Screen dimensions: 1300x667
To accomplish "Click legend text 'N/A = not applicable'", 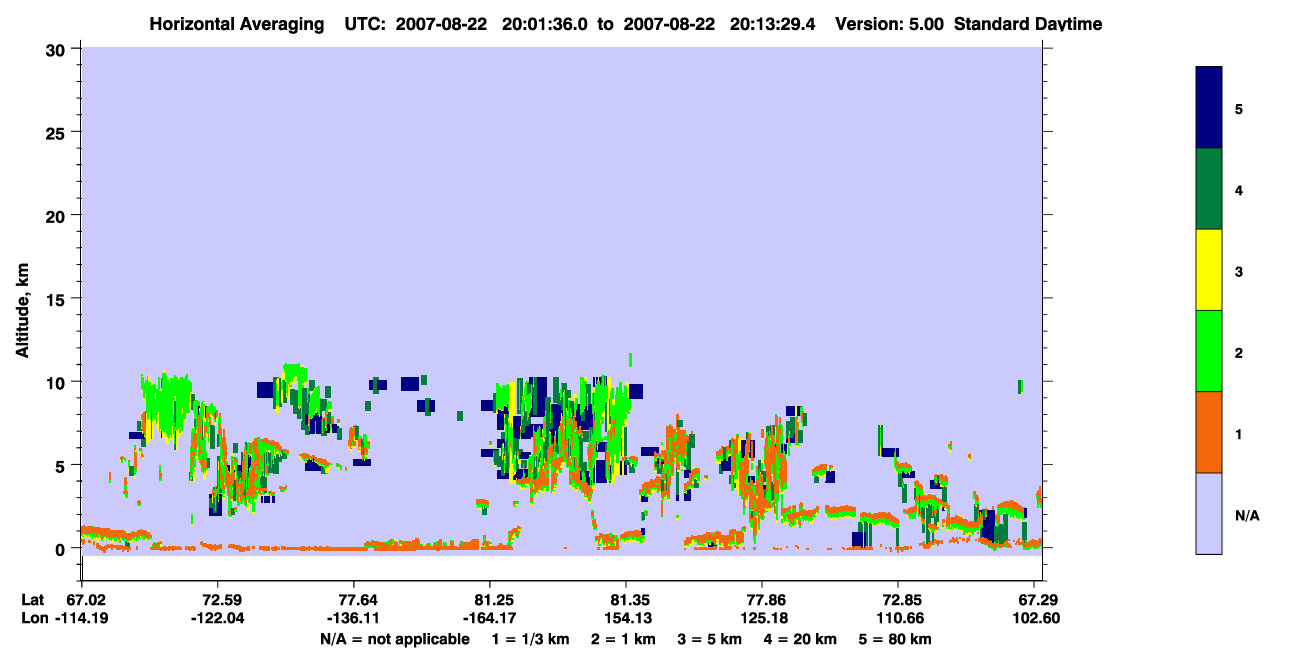I will pyautogui.click(x=395, y=639).
